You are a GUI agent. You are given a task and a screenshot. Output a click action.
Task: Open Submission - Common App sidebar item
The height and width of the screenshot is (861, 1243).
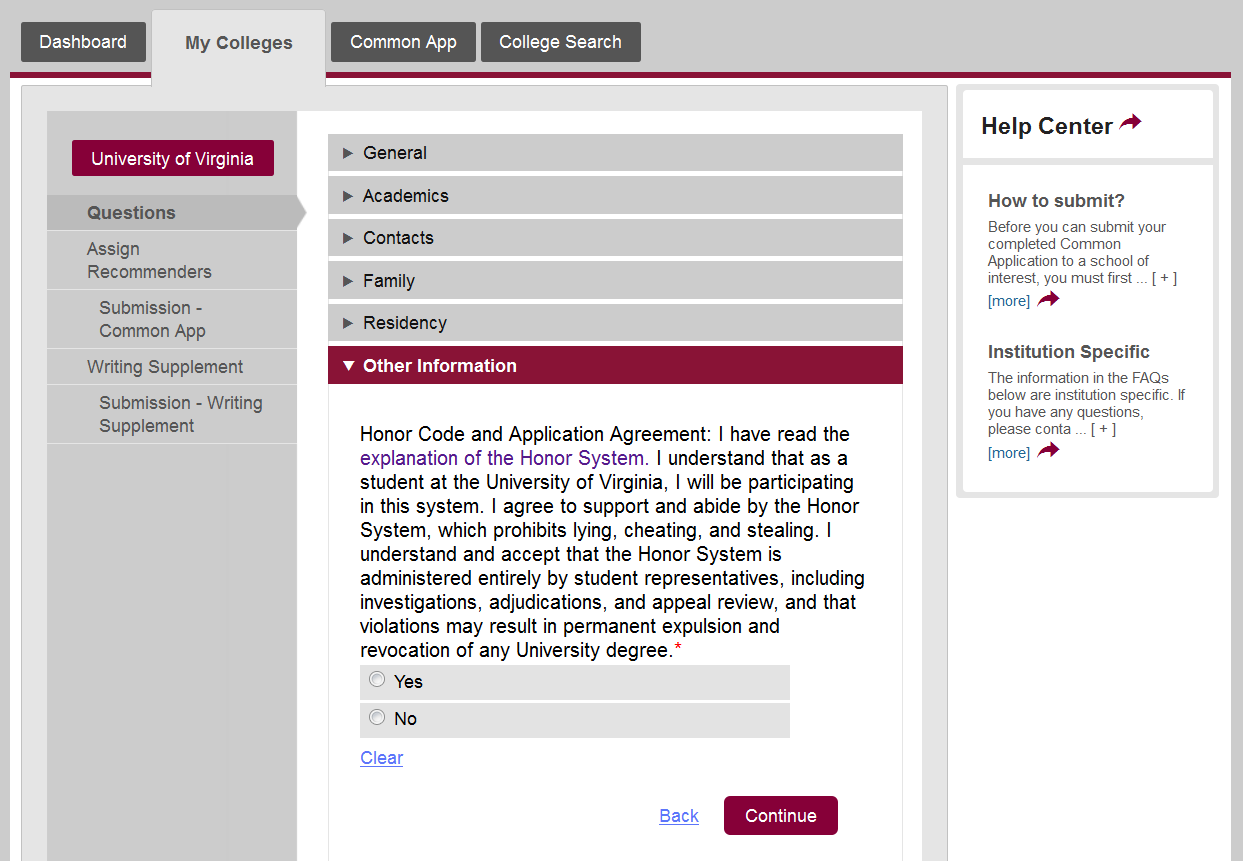pyautogui.click(x=172, y=320)
